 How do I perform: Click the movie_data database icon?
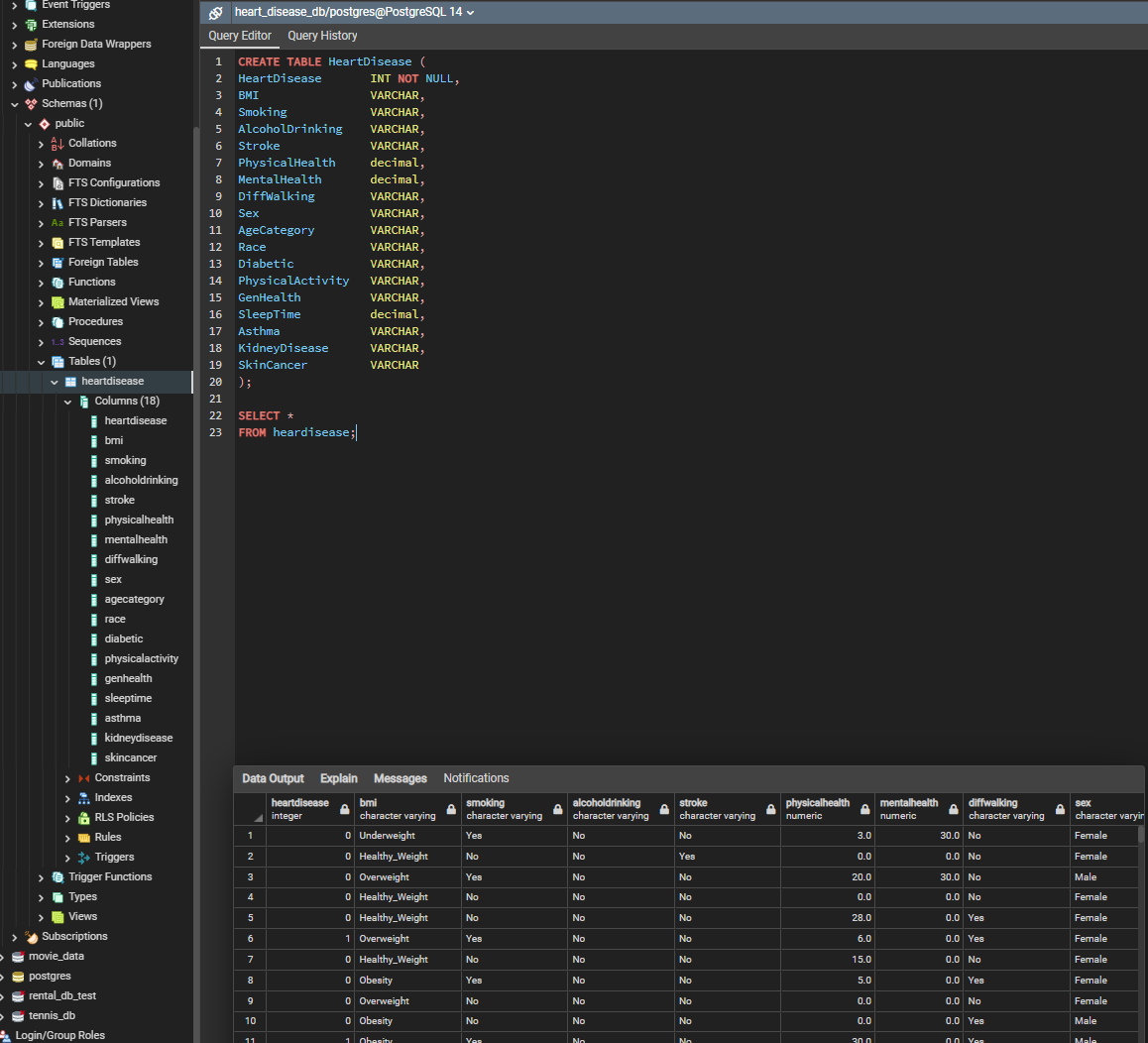pos(18,957)
